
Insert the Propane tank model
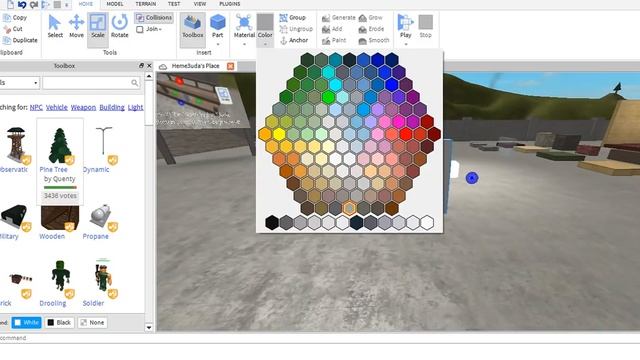click(100, 216)
